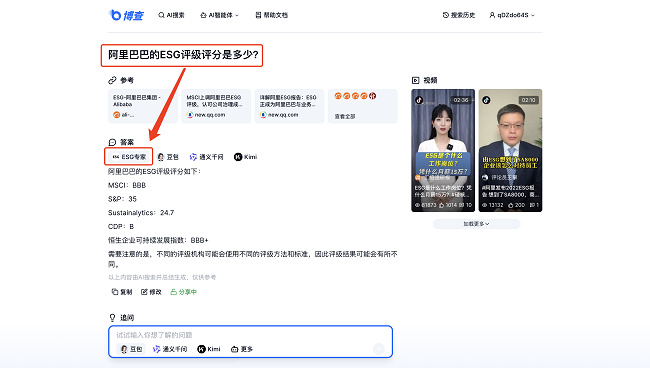Screen dimensions: 650x368
Task: Expand the qDZdo64S account menu
Action: click(x=512, y=15)
